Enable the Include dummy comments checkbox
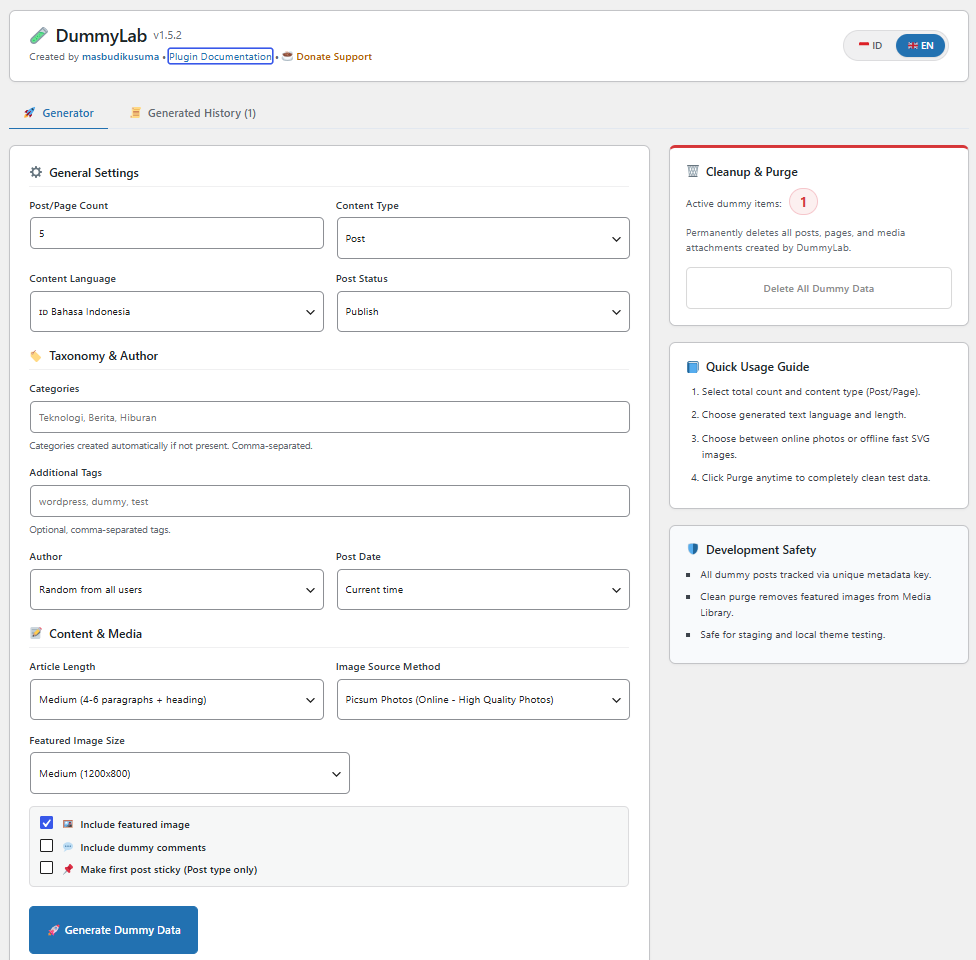 47,845
